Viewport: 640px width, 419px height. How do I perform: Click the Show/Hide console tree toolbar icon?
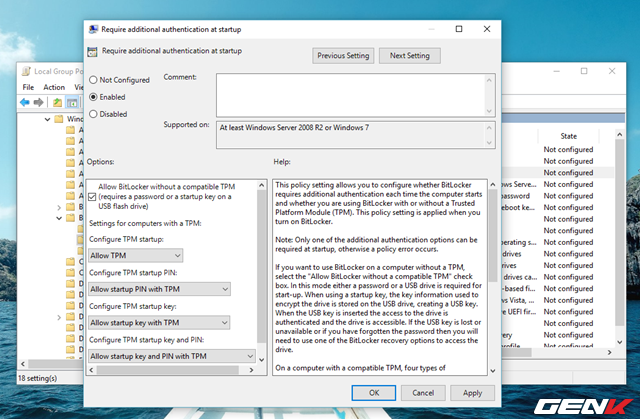72,102
